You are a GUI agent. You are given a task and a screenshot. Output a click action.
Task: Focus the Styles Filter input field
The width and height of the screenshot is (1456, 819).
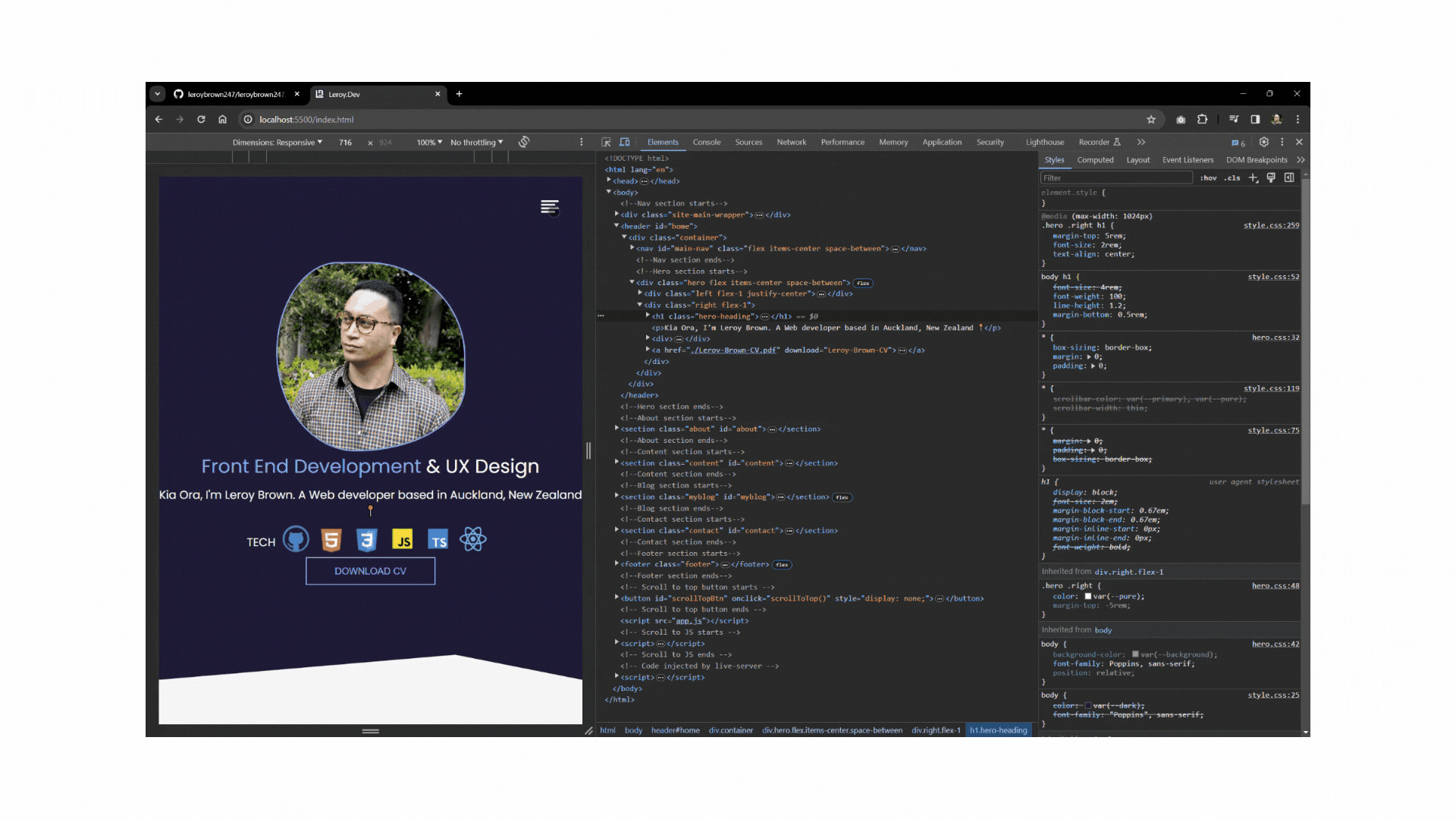pyautogui.click(x=1116, y=177)
